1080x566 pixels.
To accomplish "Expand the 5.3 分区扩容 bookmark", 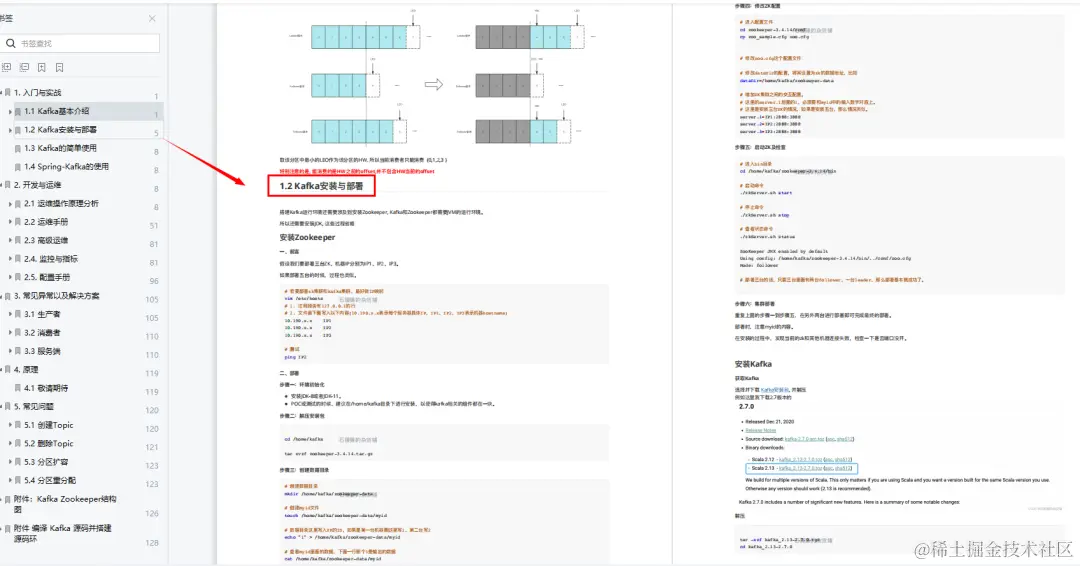I will [x=10, y=462].
